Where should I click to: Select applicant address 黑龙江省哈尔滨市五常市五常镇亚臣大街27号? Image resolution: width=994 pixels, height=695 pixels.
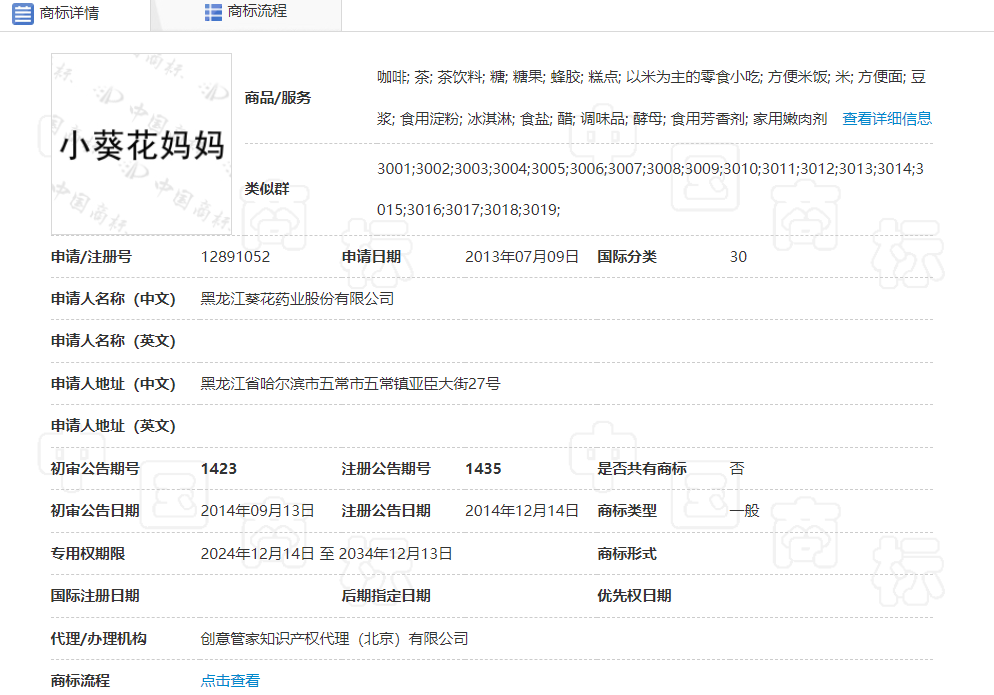350,384
